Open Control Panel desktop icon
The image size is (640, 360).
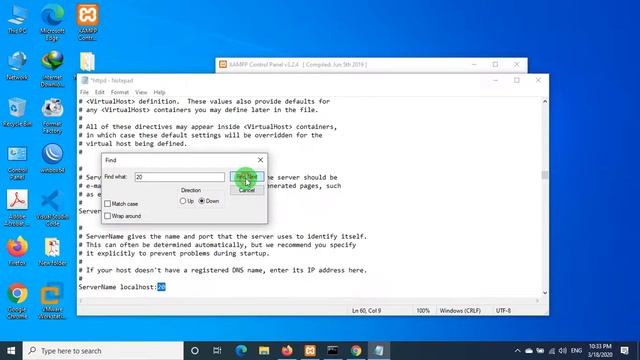[17, 162]
